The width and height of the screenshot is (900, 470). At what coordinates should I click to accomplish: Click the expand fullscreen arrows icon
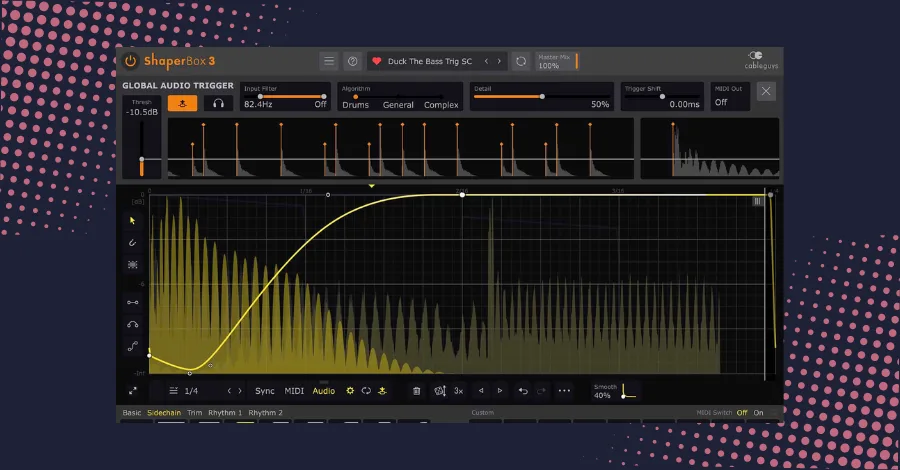[x=133, y=391]
